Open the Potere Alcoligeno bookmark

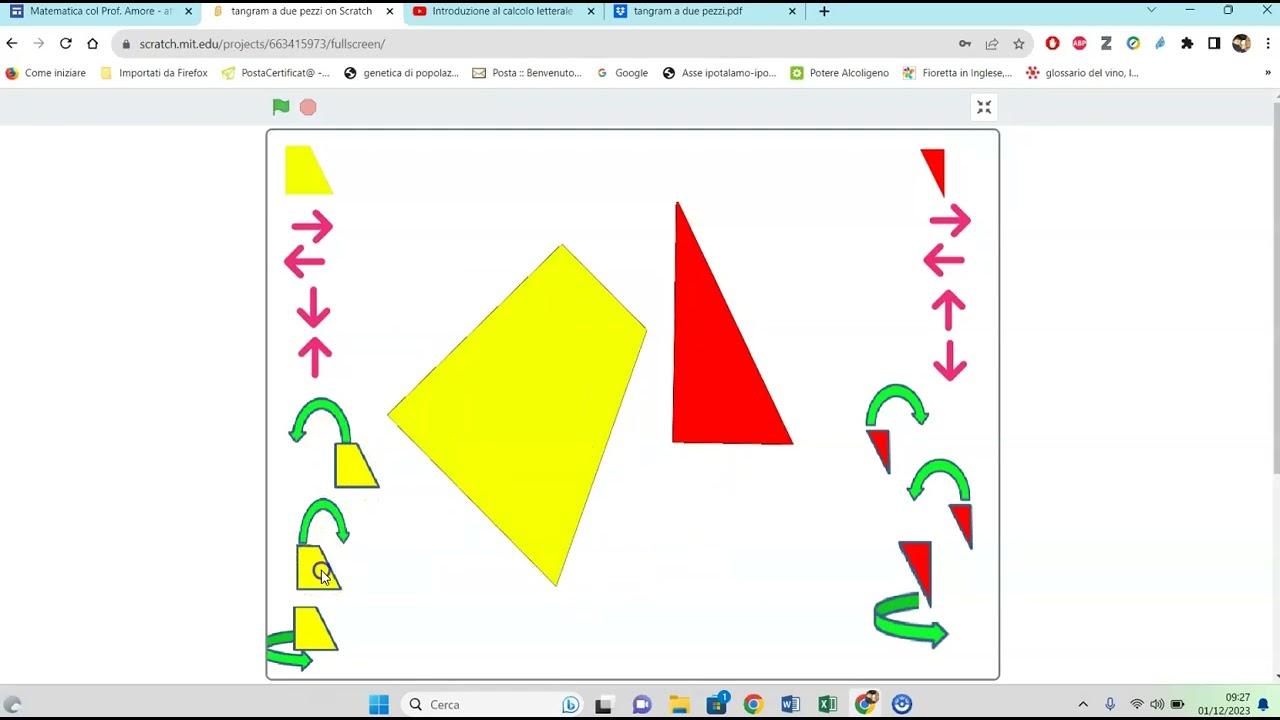click(x=839, y=73)
